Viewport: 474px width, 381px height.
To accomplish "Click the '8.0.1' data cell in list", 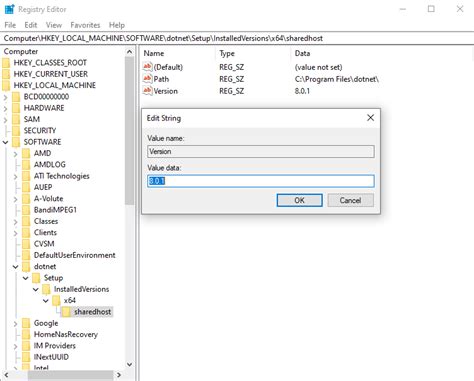I will click(302, 91).
